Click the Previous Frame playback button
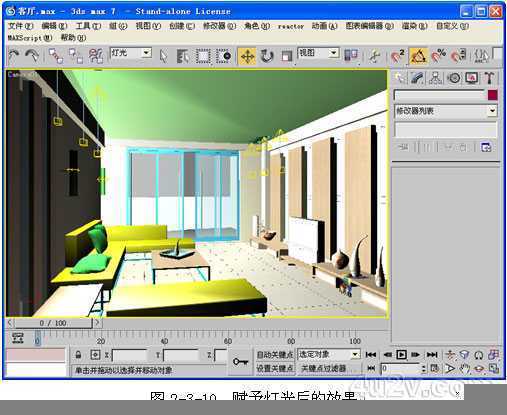 387,355
